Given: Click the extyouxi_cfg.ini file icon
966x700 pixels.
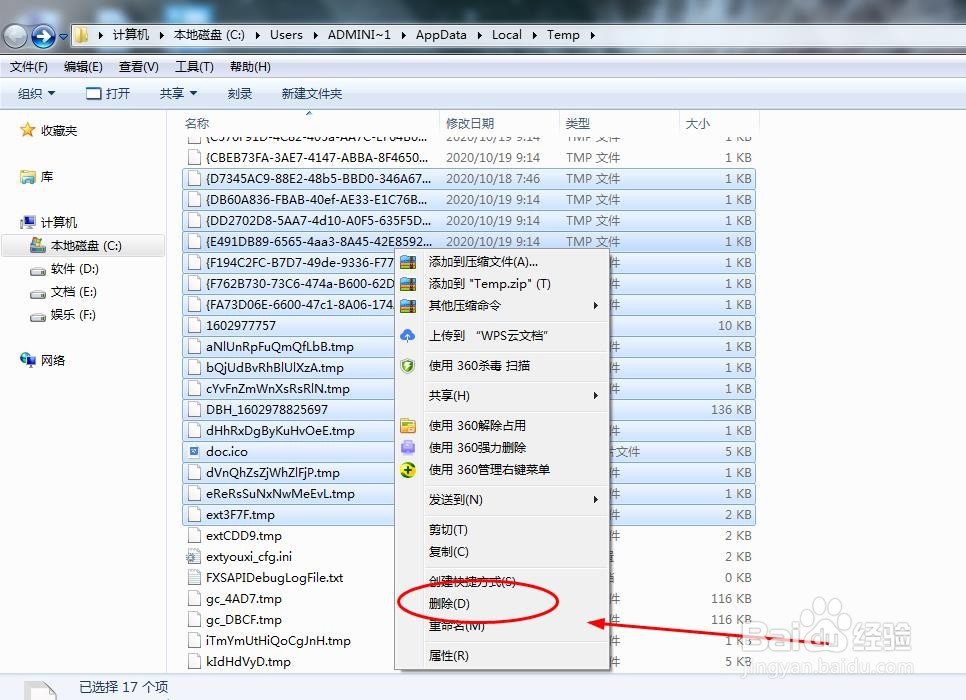Looking at the screenshot, I should (194, 557).
